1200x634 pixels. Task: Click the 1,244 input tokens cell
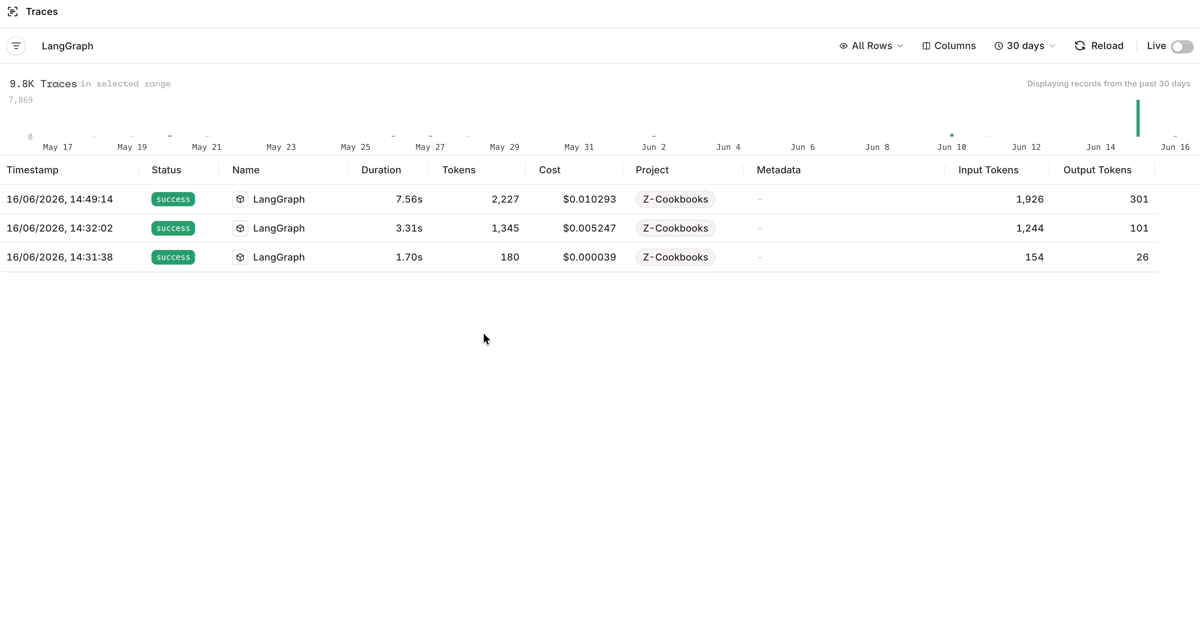click(x=1030, y=228)
